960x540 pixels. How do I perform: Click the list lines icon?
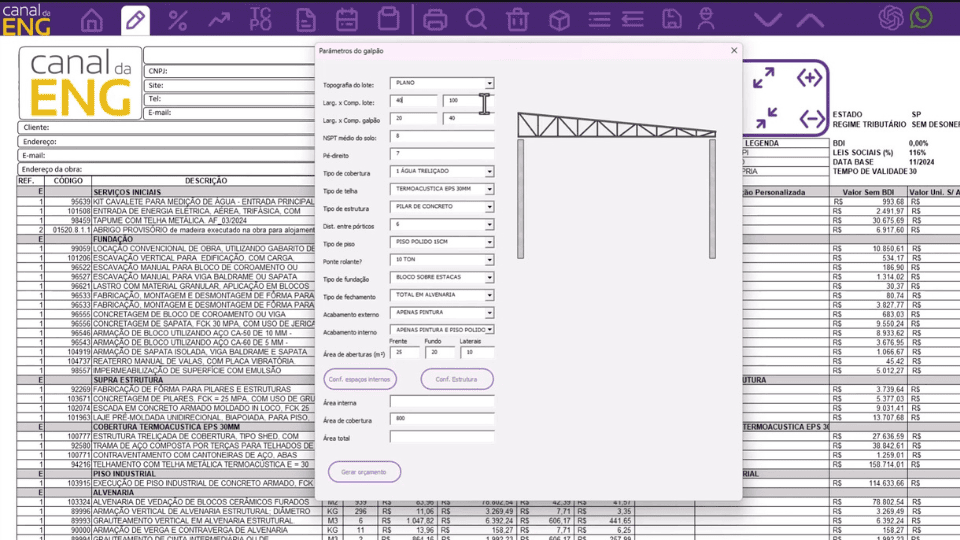pyautogui.click(x=599, y=20)
